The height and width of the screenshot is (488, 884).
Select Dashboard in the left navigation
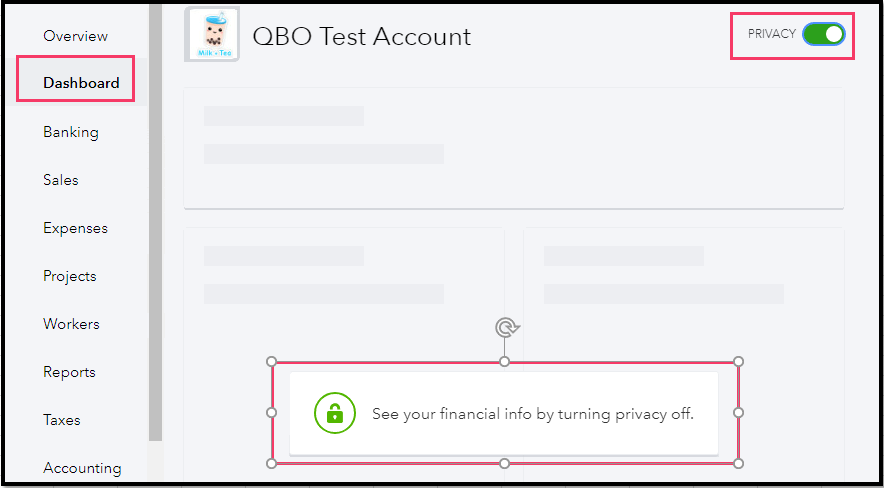[81, 83]
